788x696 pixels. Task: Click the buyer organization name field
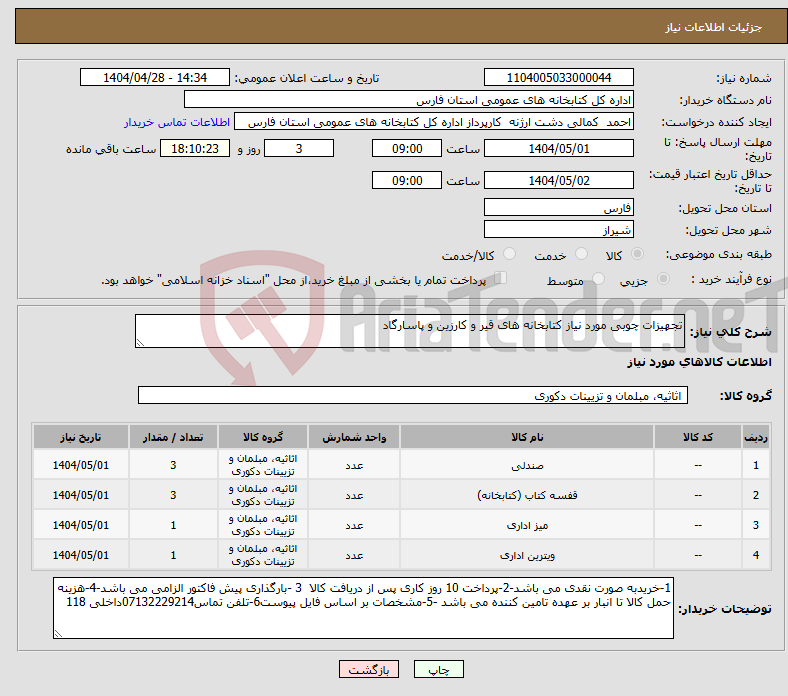pos(409,100)
